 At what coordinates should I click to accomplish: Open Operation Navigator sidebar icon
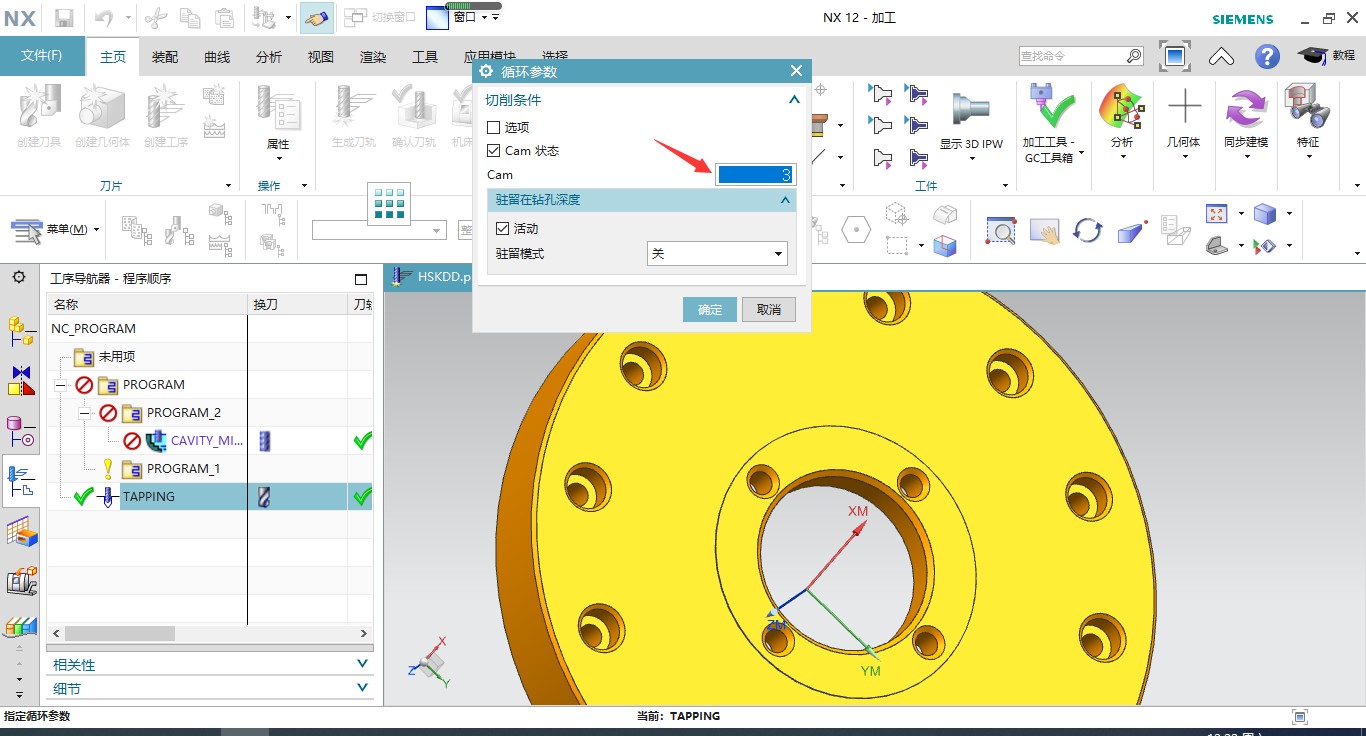(21, 481)
